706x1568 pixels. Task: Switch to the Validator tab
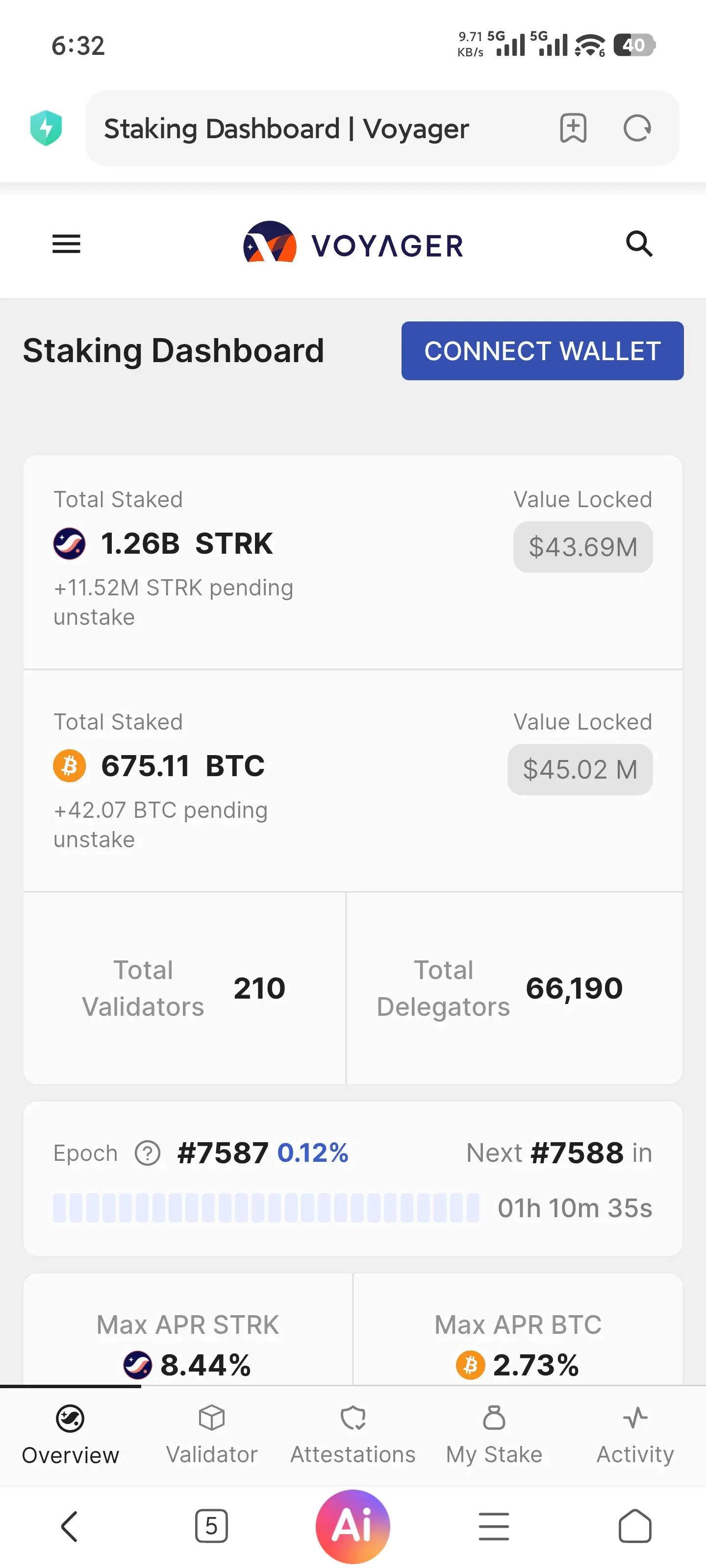pyautogui.click(x=211, y=1435)
